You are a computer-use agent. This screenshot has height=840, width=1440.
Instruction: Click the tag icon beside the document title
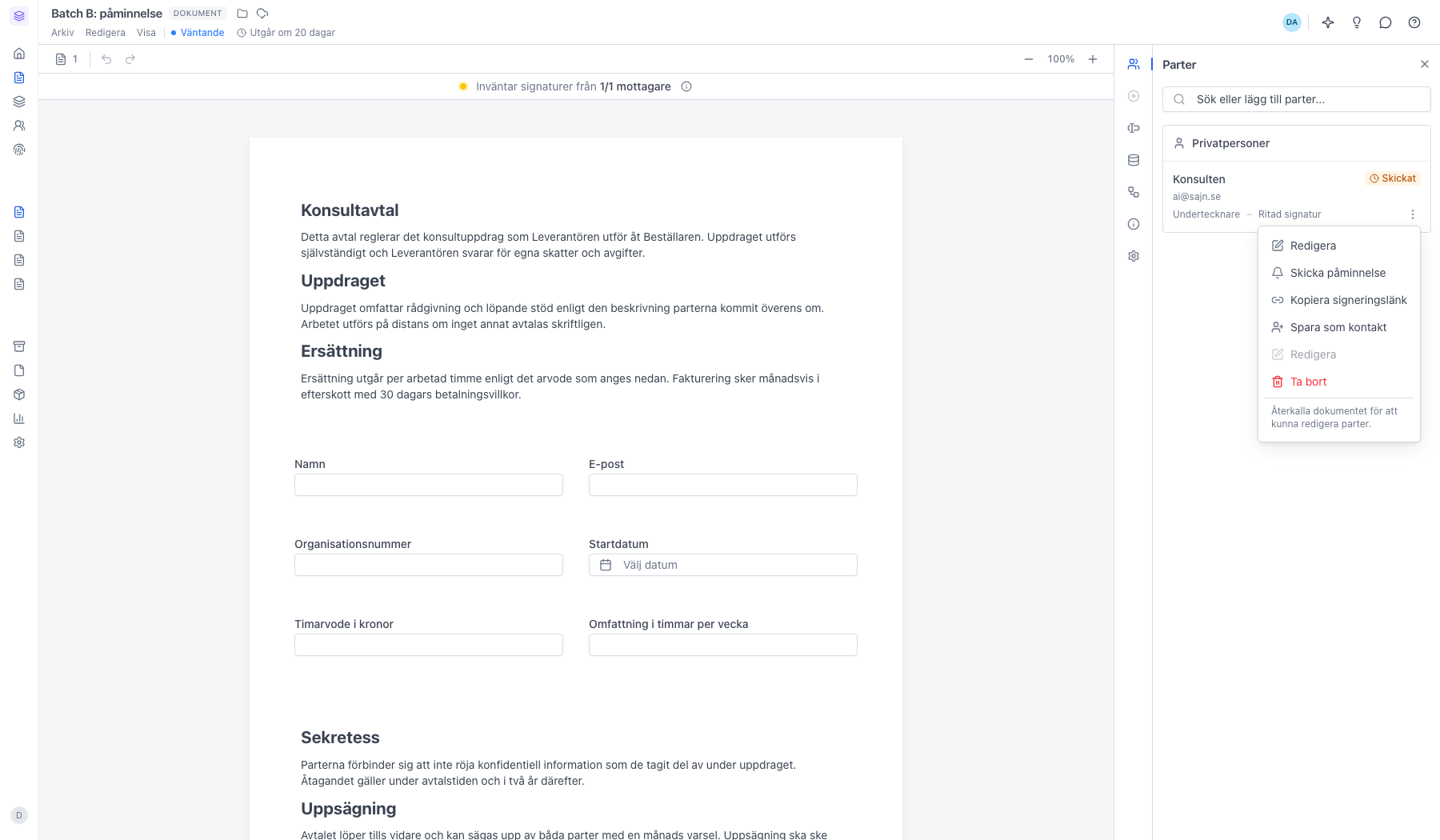[262, 14]
